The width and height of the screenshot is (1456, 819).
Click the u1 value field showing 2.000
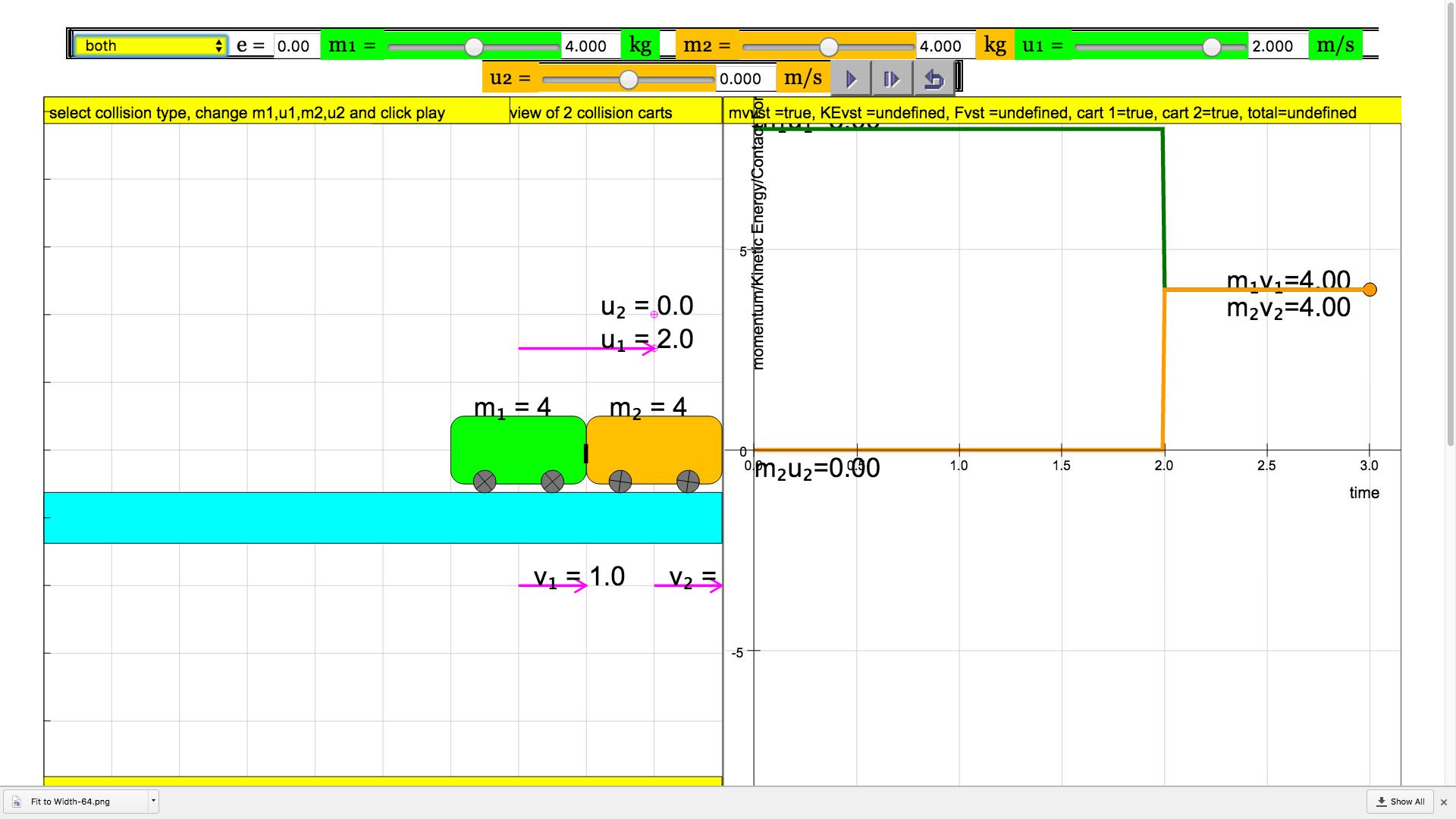(1278, 46)
